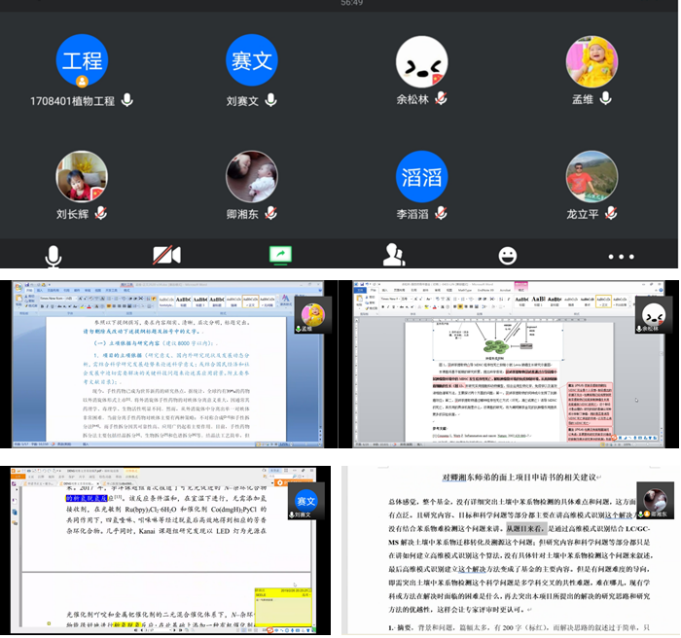Click muted microphone icon next to 龙立平
The image size is (681, 638).
(611, 214)
